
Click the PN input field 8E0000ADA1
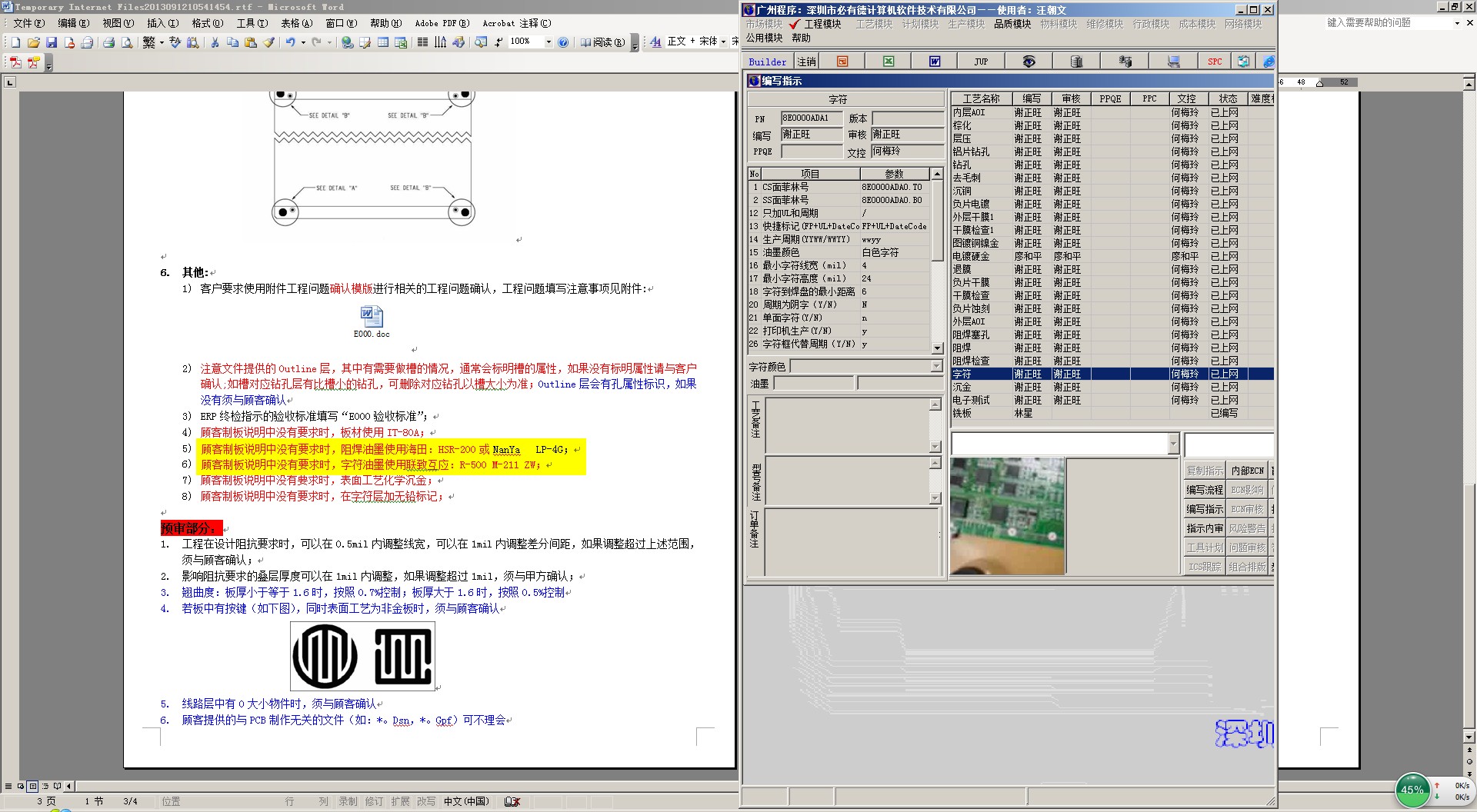pyautogui.click(x=811, y=118)
